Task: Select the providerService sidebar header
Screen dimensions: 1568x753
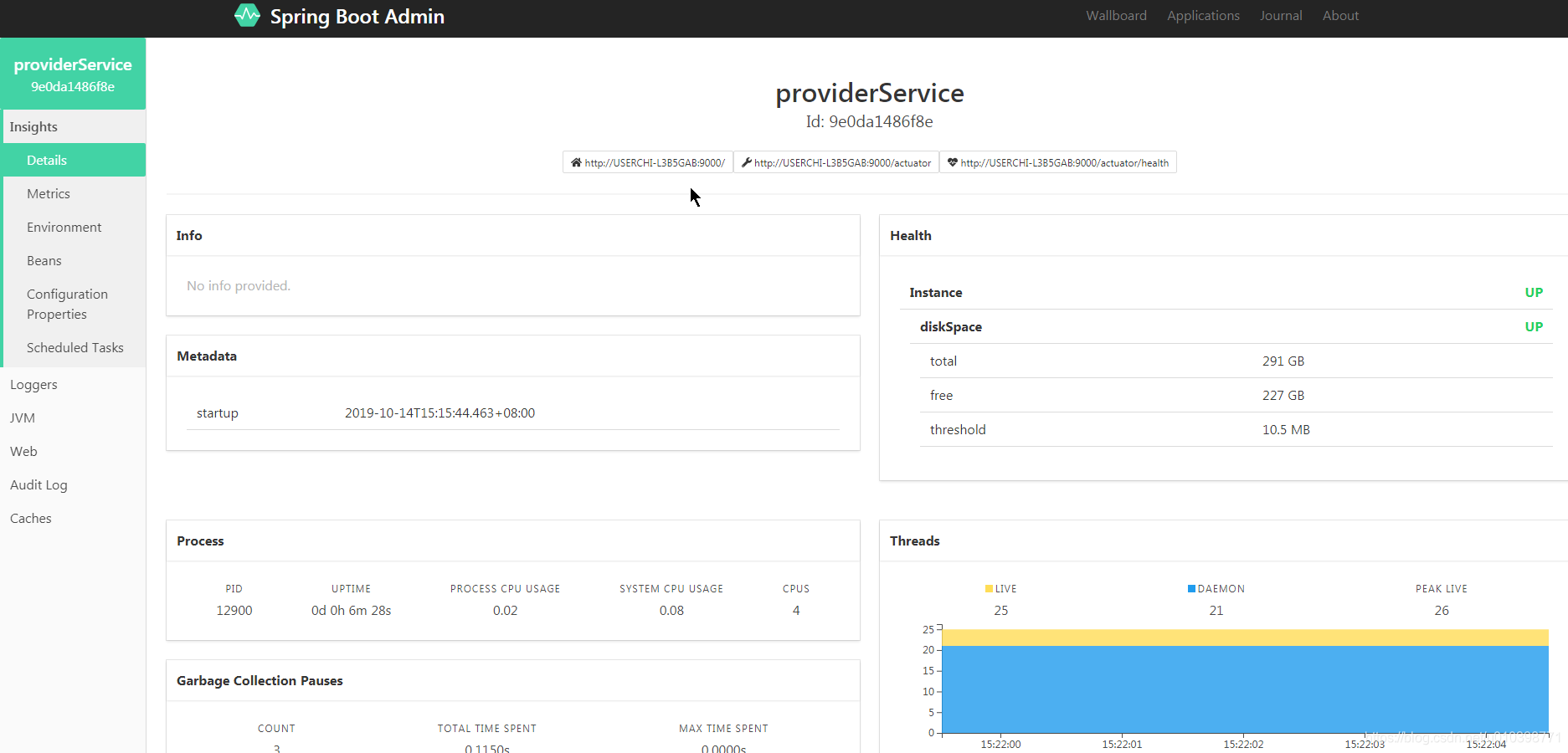Action: pos(73,74)
